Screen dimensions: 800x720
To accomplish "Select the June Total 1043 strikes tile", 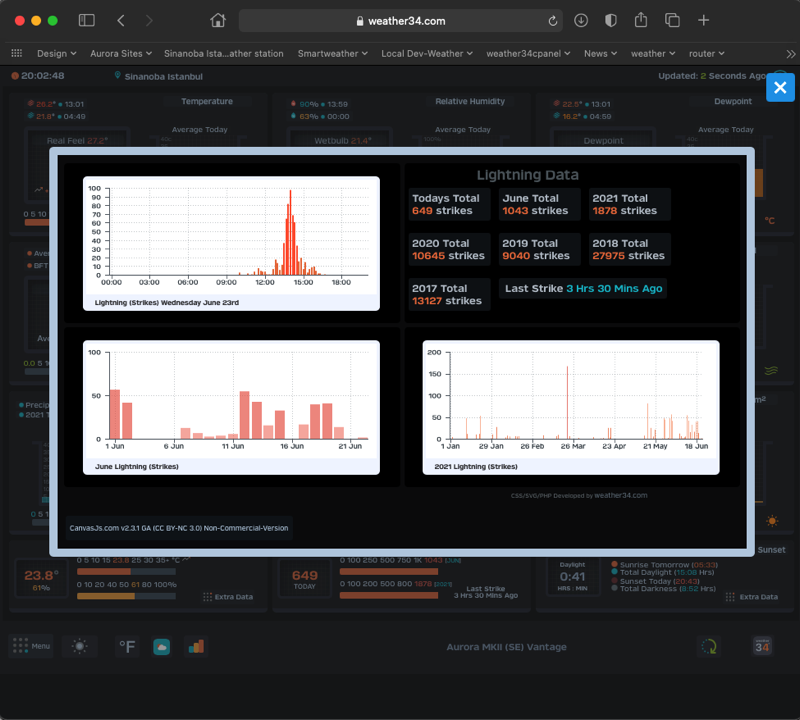I will click(539, 204).
